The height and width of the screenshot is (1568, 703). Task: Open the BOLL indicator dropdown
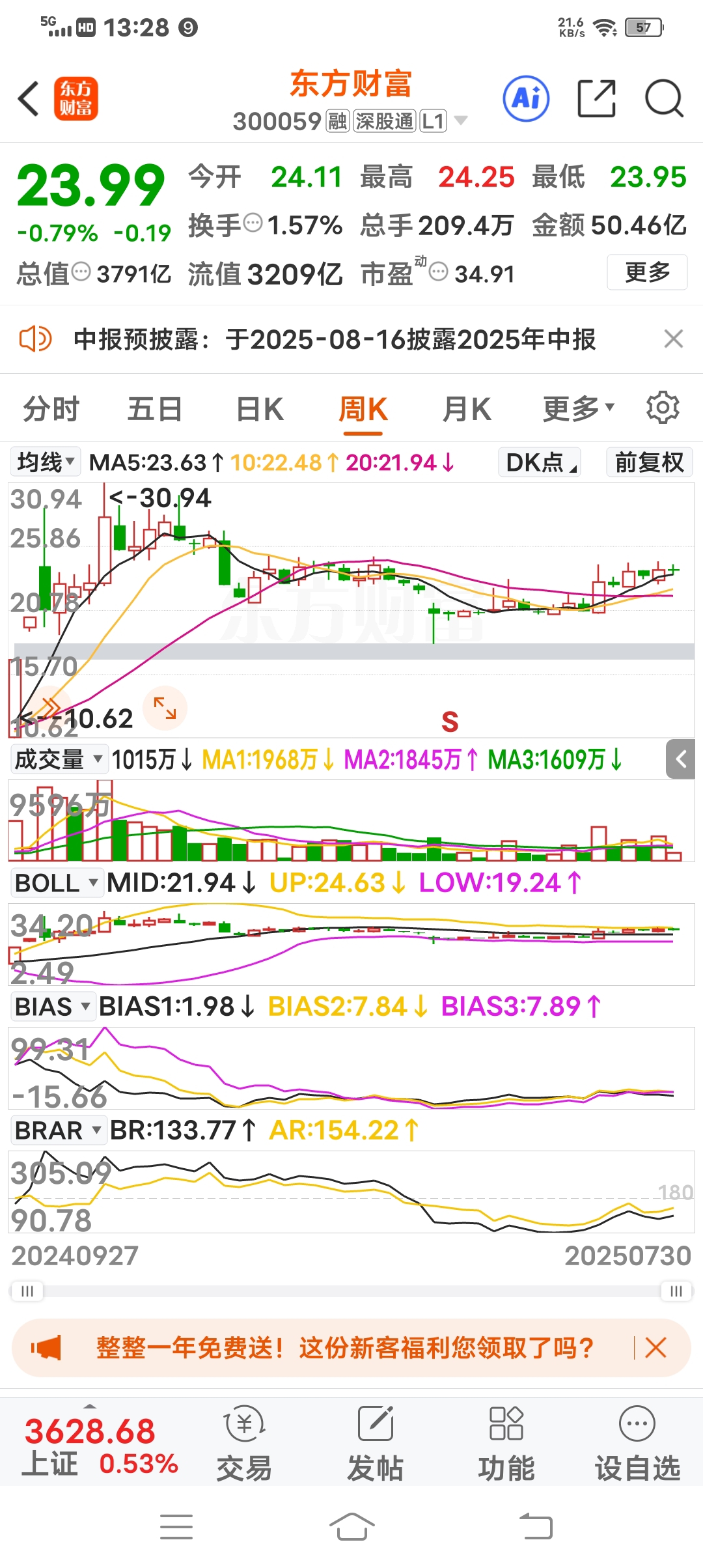57,883
